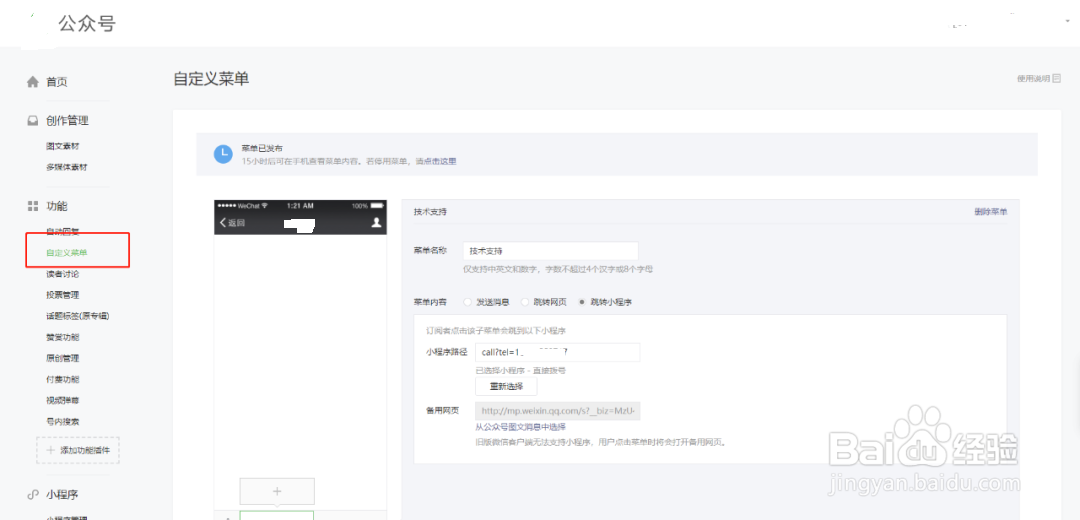Click the profile icon in phone preview header

(x=377, y=222)
